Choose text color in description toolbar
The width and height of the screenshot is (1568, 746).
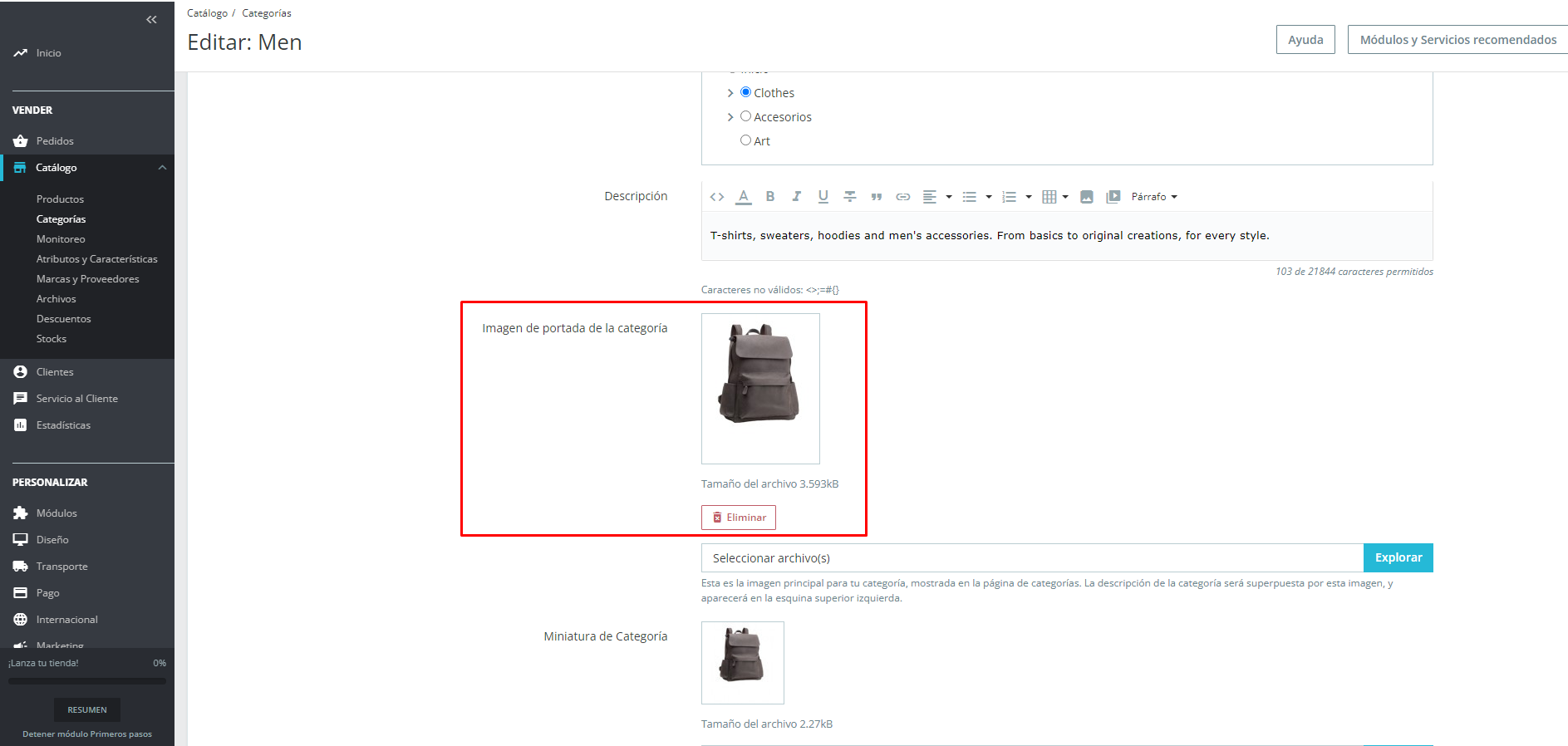(744, 197)
